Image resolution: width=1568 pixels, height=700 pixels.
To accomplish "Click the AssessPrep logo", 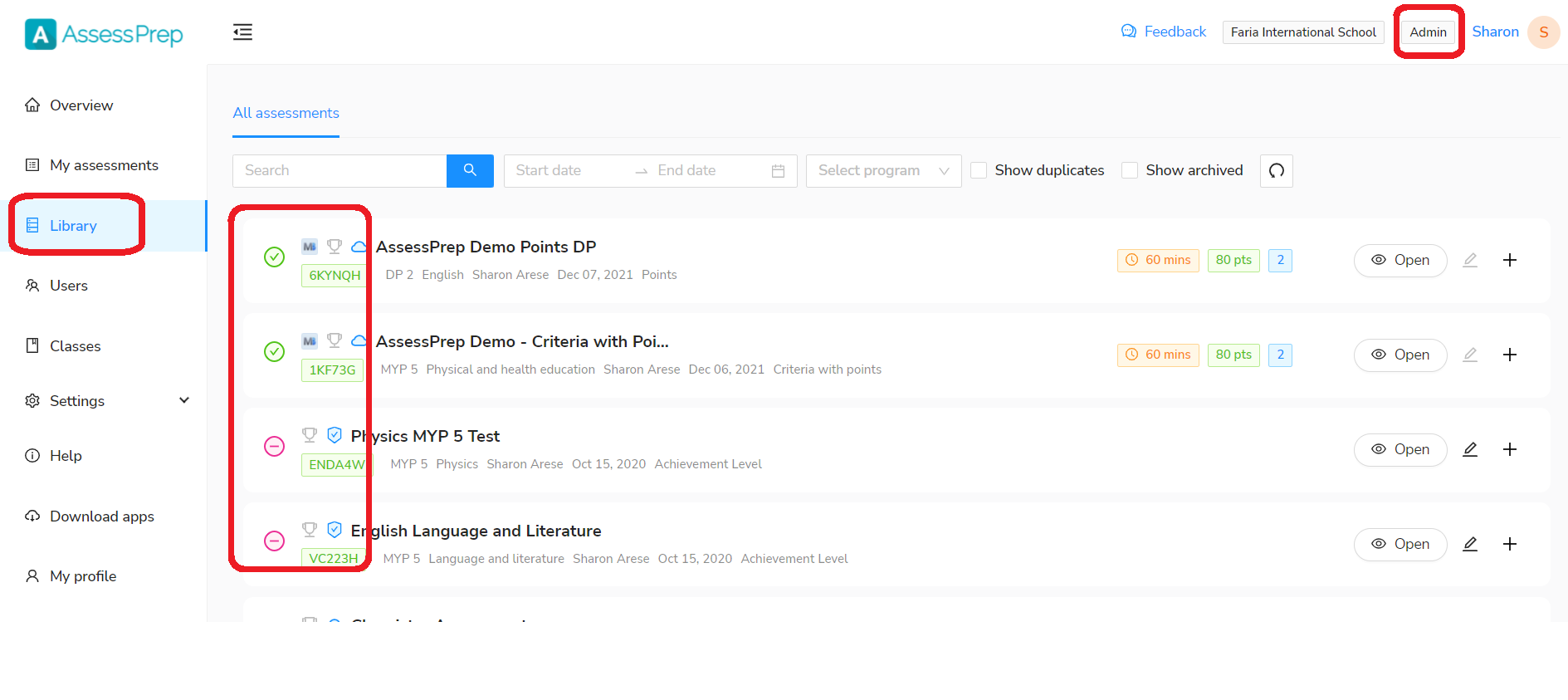I will tap(104, 34).
